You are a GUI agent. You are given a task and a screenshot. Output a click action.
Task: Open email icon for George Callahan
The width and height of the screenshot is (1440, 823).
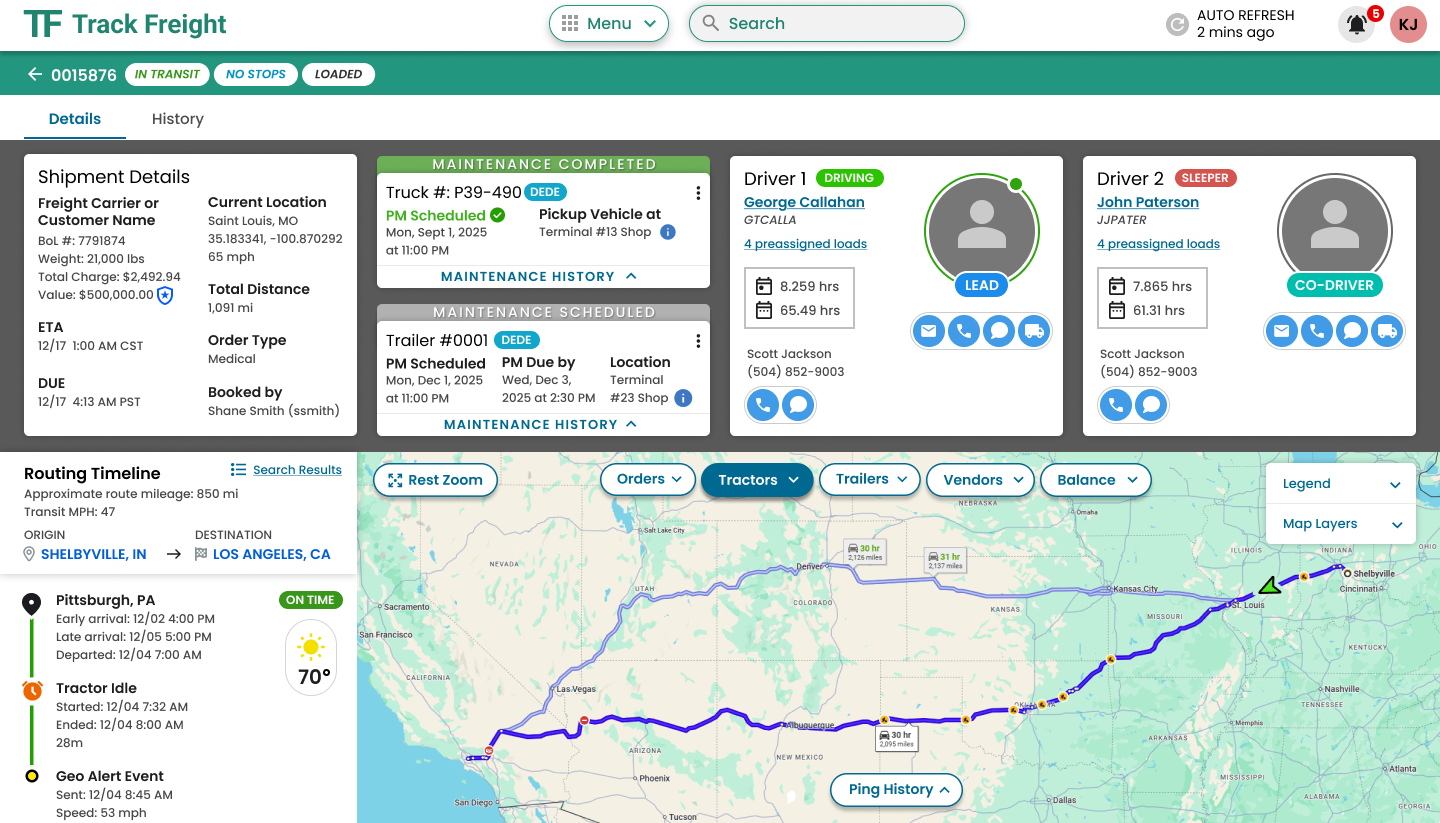point(929,330)
